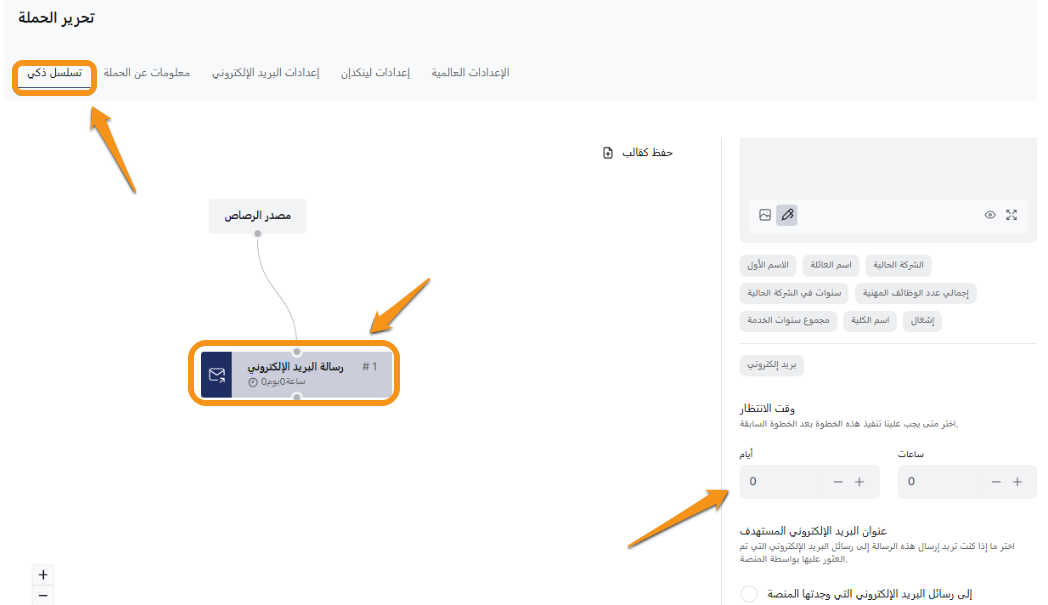The image size is (1048, 605).
Task: Select the مصدر الرصاص node
Action: coord(257,215)
